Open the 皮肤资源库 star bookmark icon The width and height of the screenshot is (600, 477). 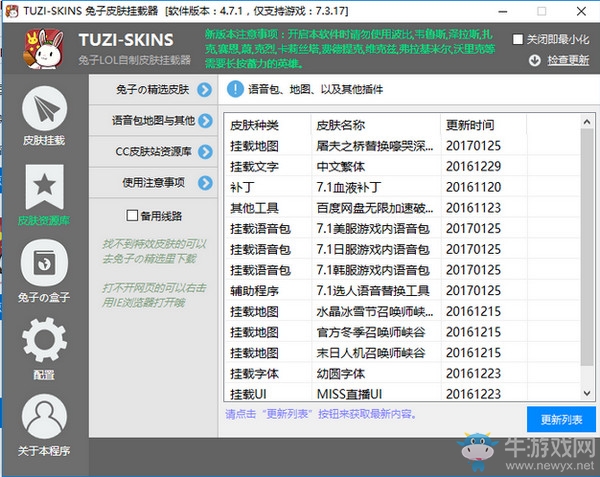[x=44, y=187]
